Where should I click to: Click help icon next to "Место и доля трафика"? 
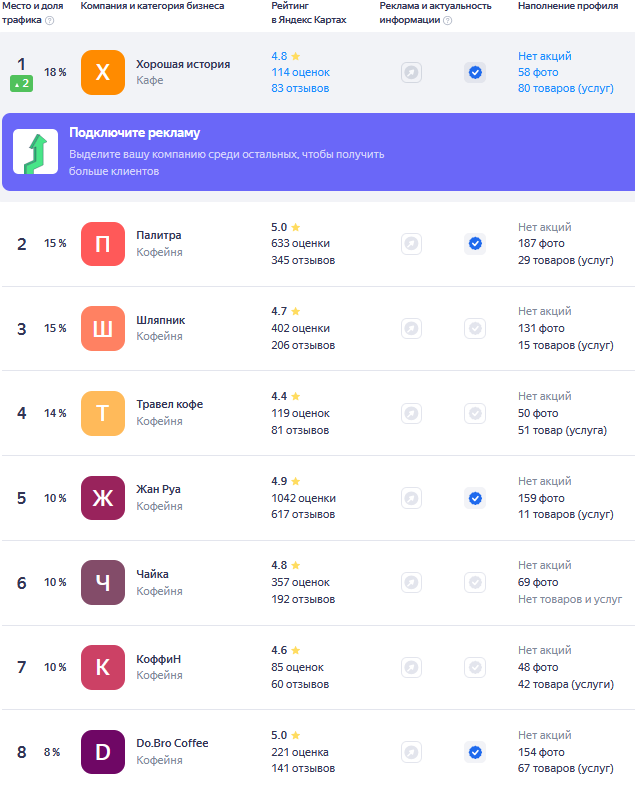(49, 20)
